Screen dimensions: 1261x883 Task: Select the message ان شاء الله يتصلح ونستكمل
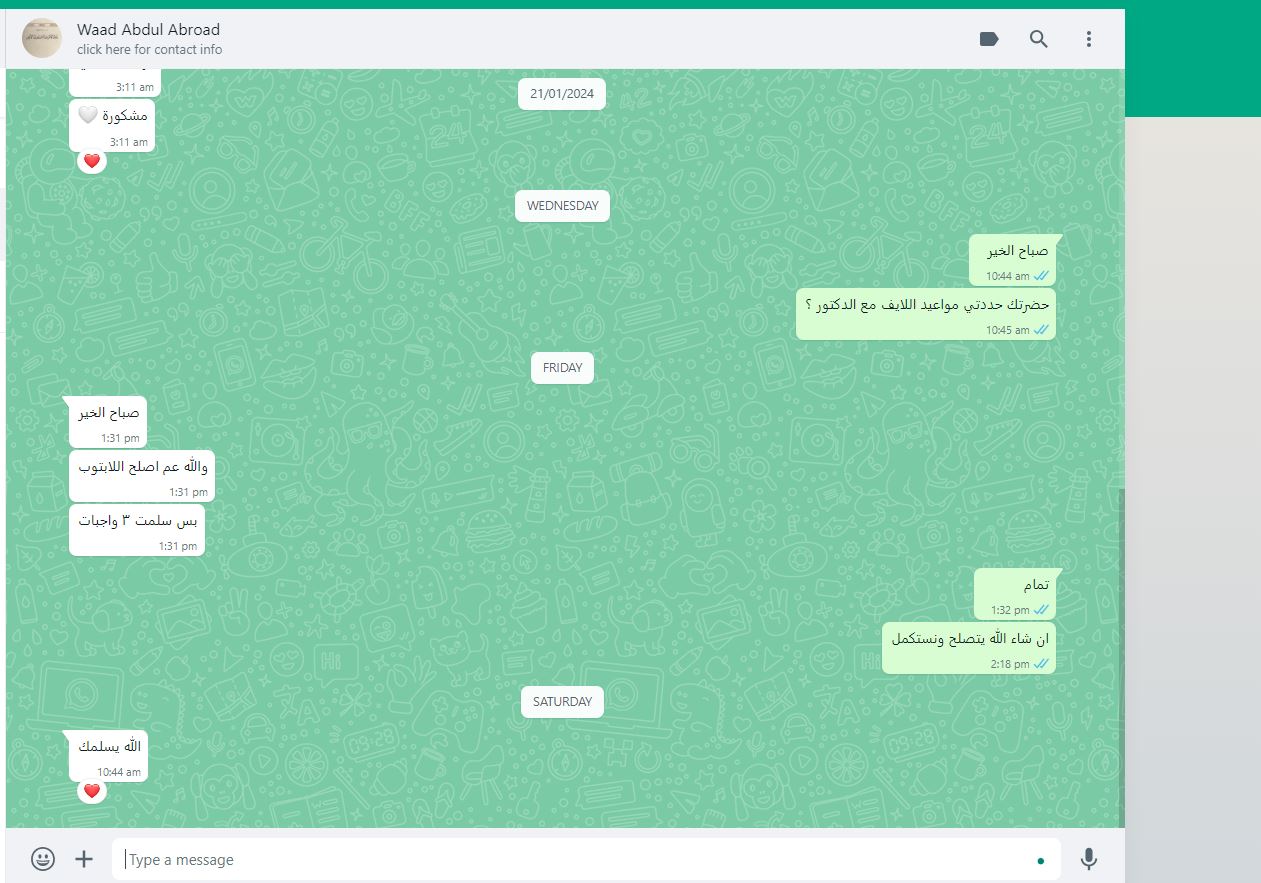pos(969,648)
